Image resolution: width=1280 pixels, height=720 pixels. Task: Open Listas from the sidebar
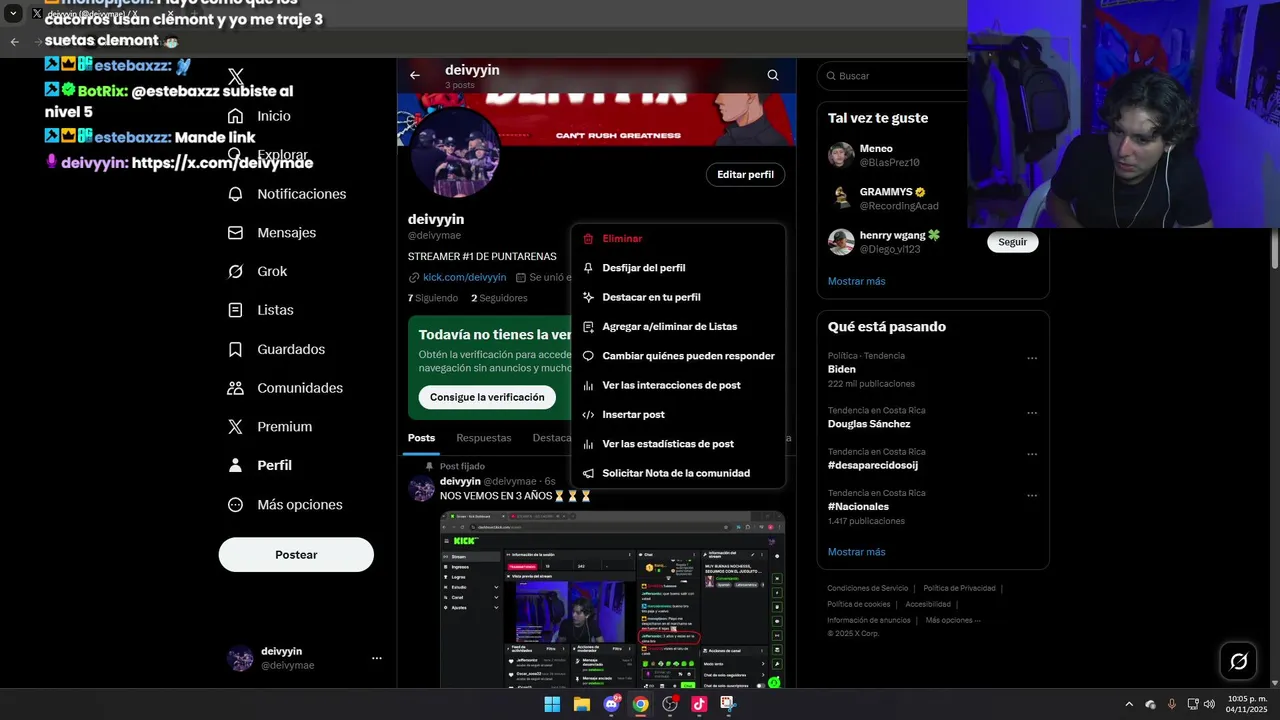coord(260,310)
